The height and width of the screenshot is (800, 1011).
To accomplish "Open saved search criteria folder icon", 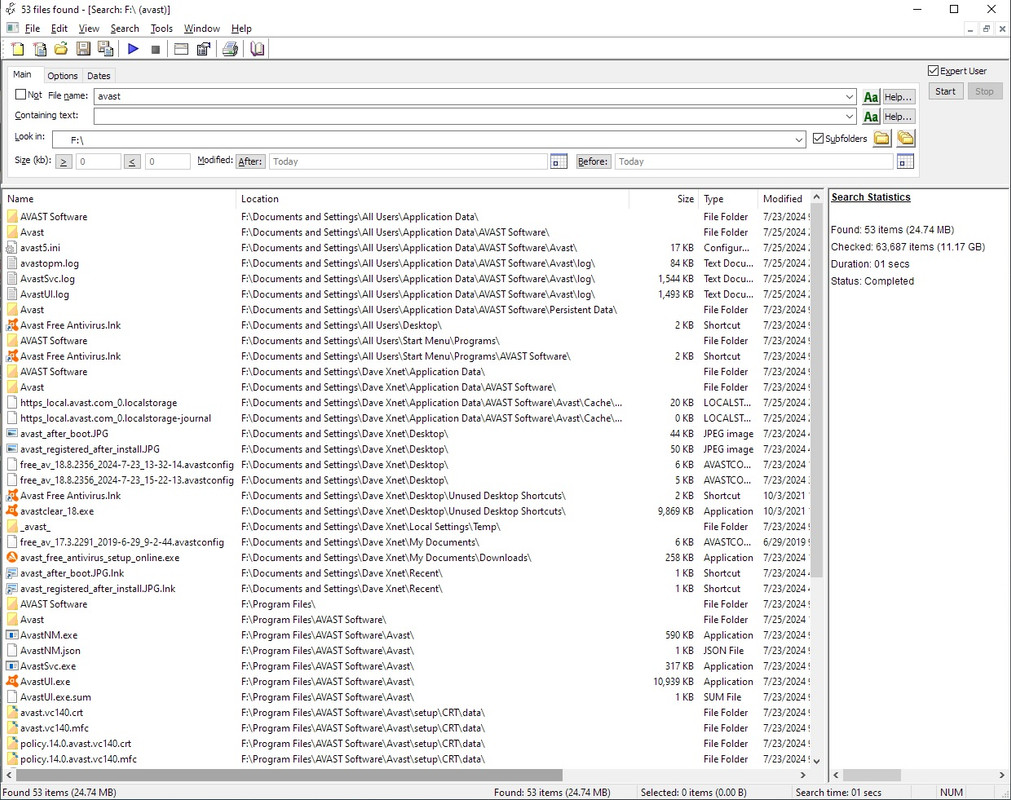I will pyautogui.click(x=61, y=49).
